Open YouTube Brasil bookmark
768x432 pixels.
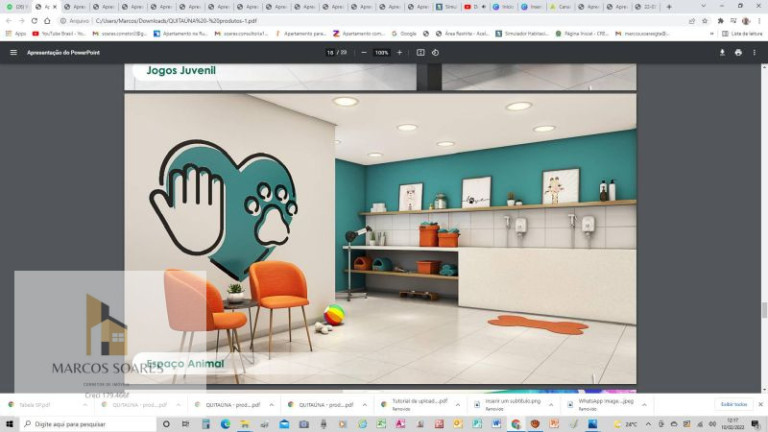[x=59, y=33]
